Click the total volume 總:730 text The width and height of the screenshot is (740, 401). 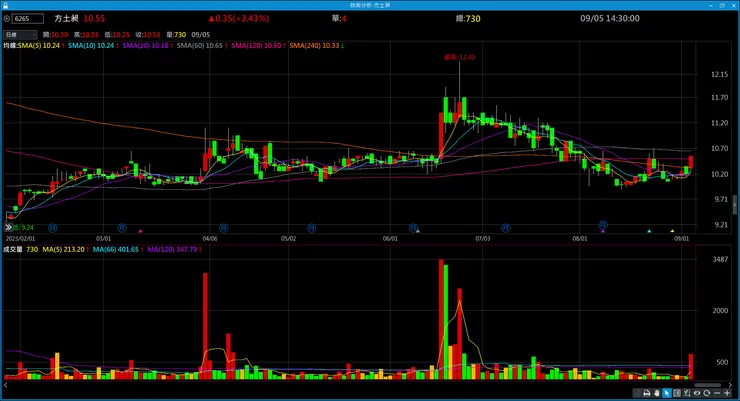(468, 19)
